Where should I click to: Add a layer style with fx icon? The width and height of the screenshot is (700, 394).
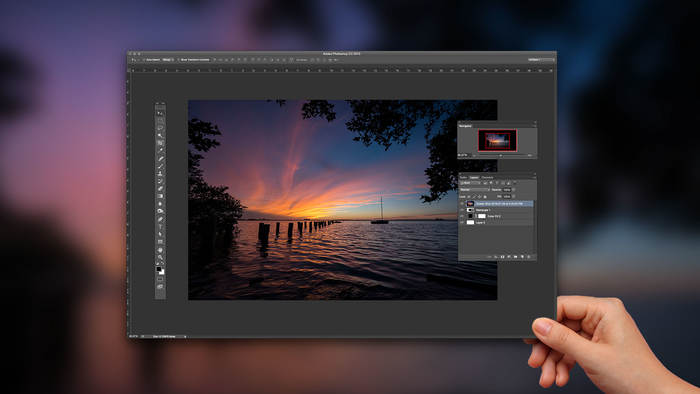pos(496,257)
